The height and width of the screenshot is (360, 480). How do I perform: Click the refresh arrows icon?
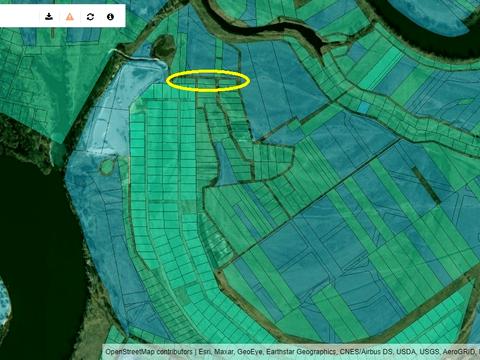[x=90, y=17]
